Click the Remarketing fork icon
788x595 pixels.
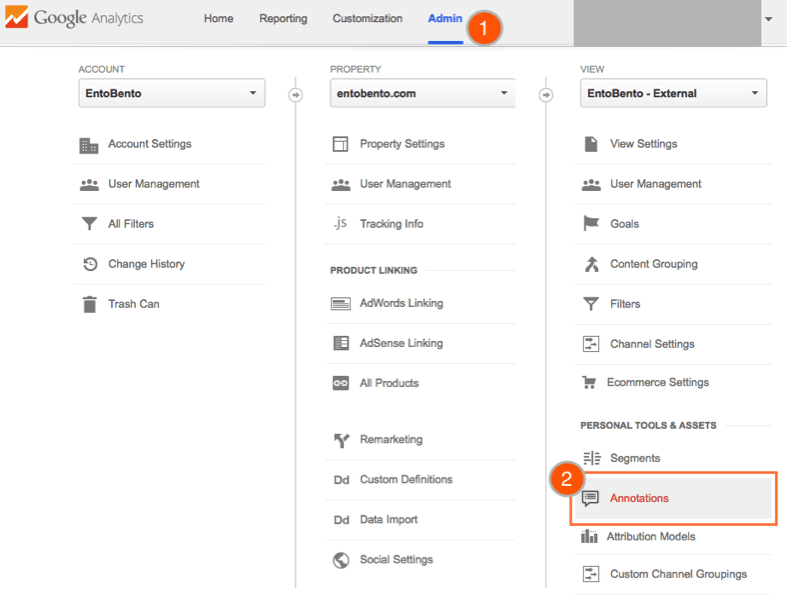[341, 440]
